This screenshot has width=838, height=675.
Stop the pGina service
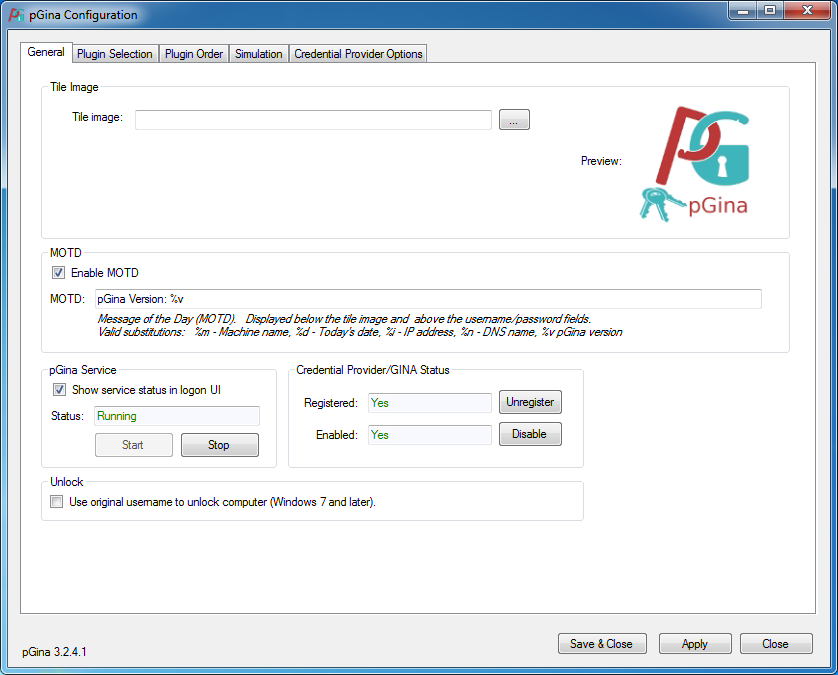point(220,445)
